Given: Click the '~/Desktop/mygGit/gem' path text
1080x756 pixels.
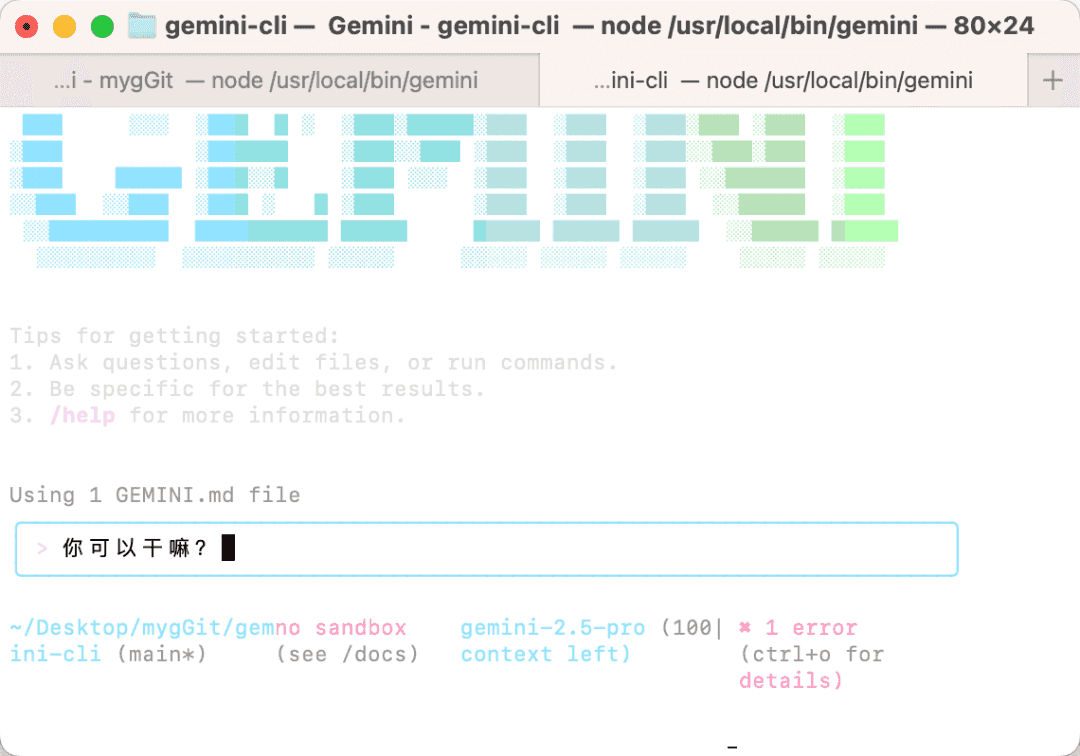Looking at the screenshot, I should [142, 627].
